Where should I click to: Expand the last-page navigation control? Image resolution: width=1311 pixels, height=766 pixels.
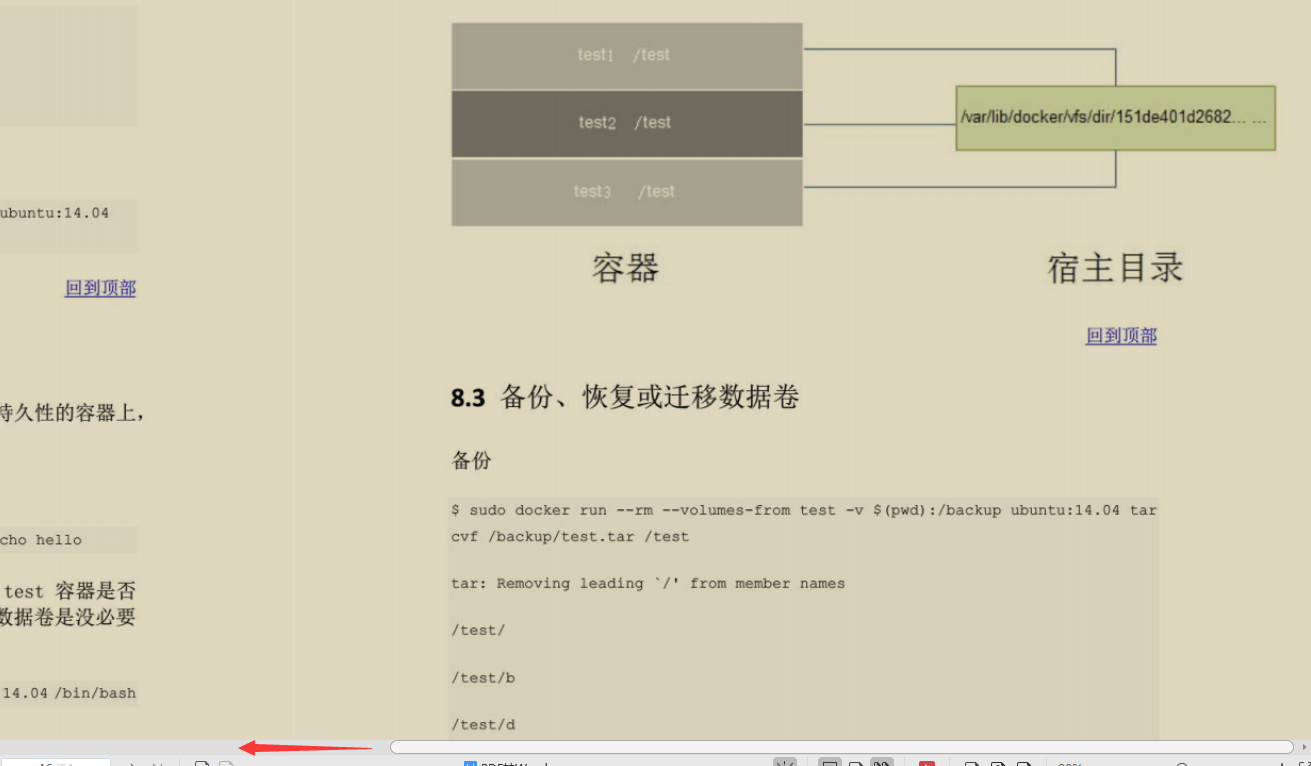(x=158, y=762)
